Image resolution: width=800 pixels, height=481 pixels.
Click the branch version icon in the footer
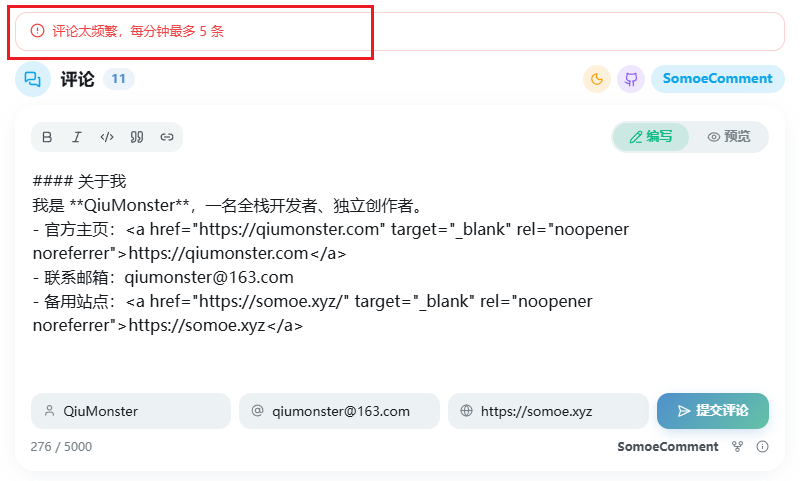(737, 447)
